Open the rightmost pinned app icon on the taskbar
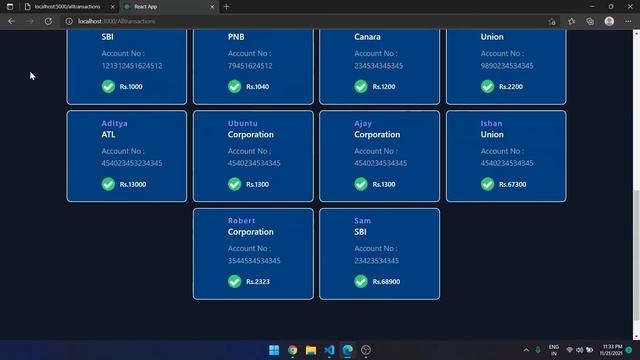This screenshot has height=360, width=640. (x=366, y=350)
